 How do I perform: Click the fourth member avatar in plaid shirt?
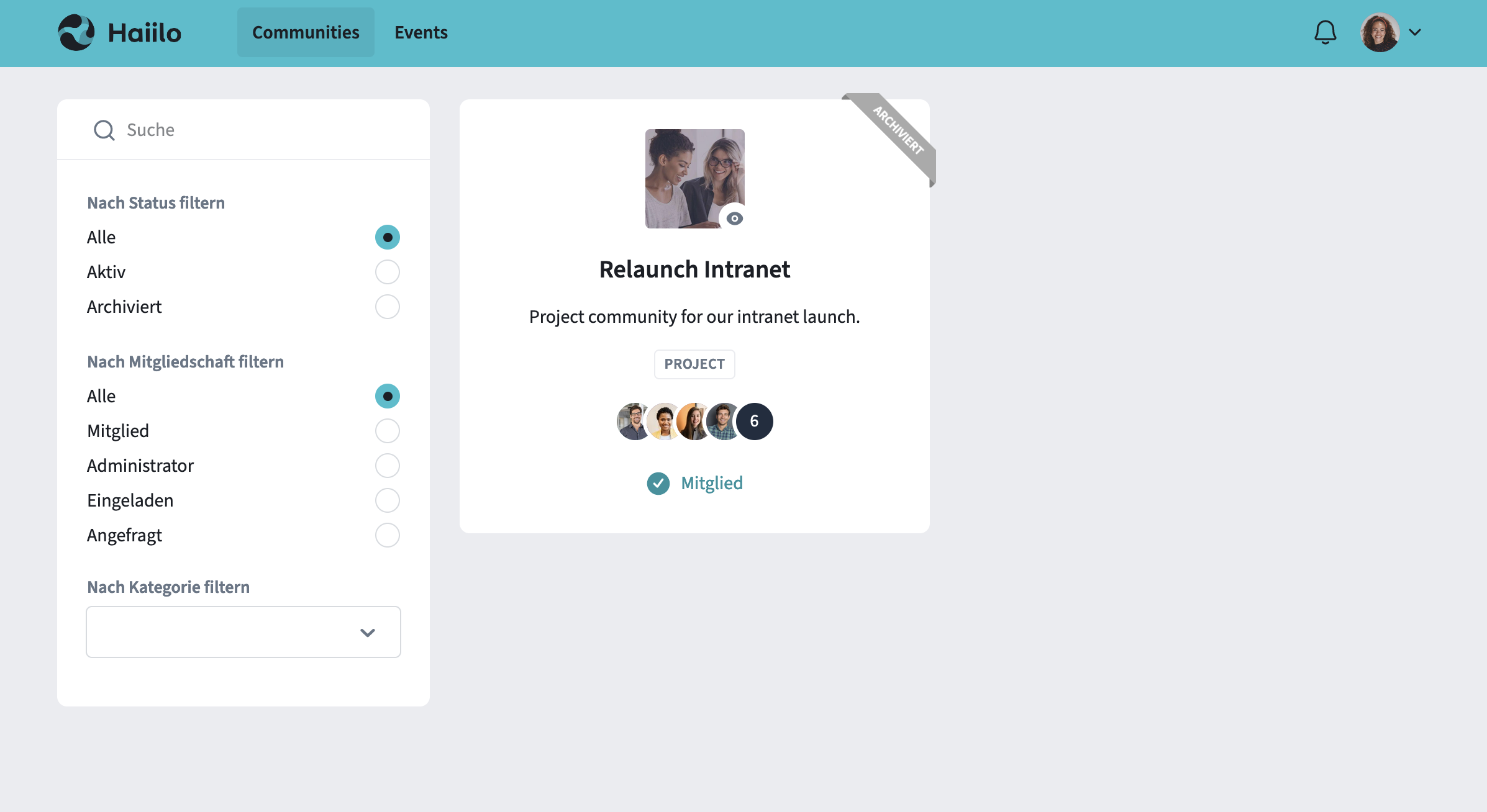pyautogui.click(x=724, y=422)
